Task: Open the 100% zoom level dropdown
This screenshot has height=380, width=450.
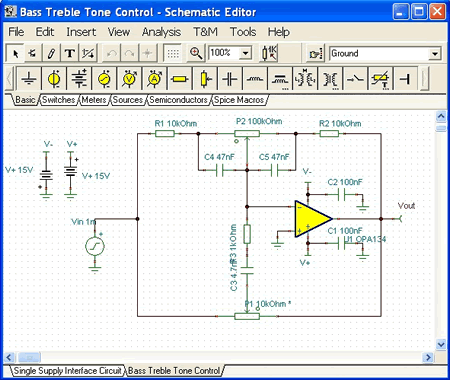Action: tap(246, 53)
